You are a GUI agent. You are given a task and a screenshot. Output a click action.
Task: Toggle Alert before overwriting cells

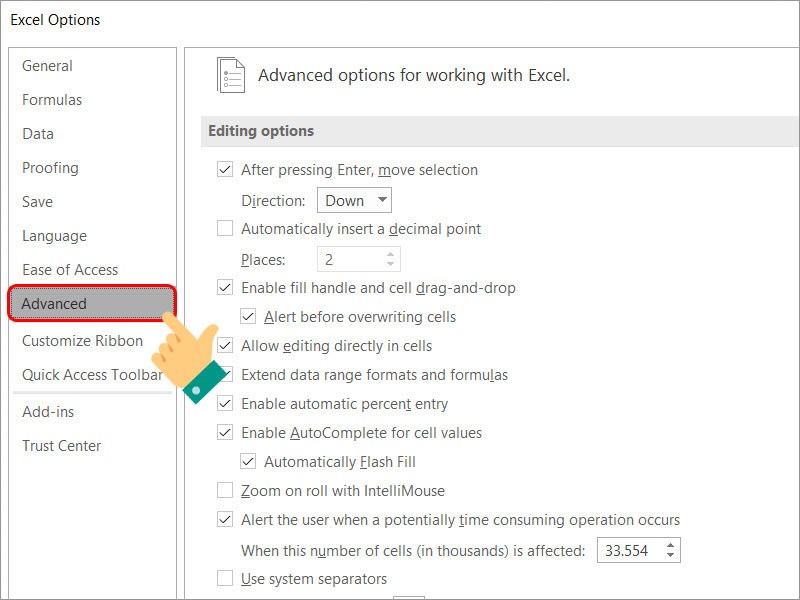tap(248, 317)
